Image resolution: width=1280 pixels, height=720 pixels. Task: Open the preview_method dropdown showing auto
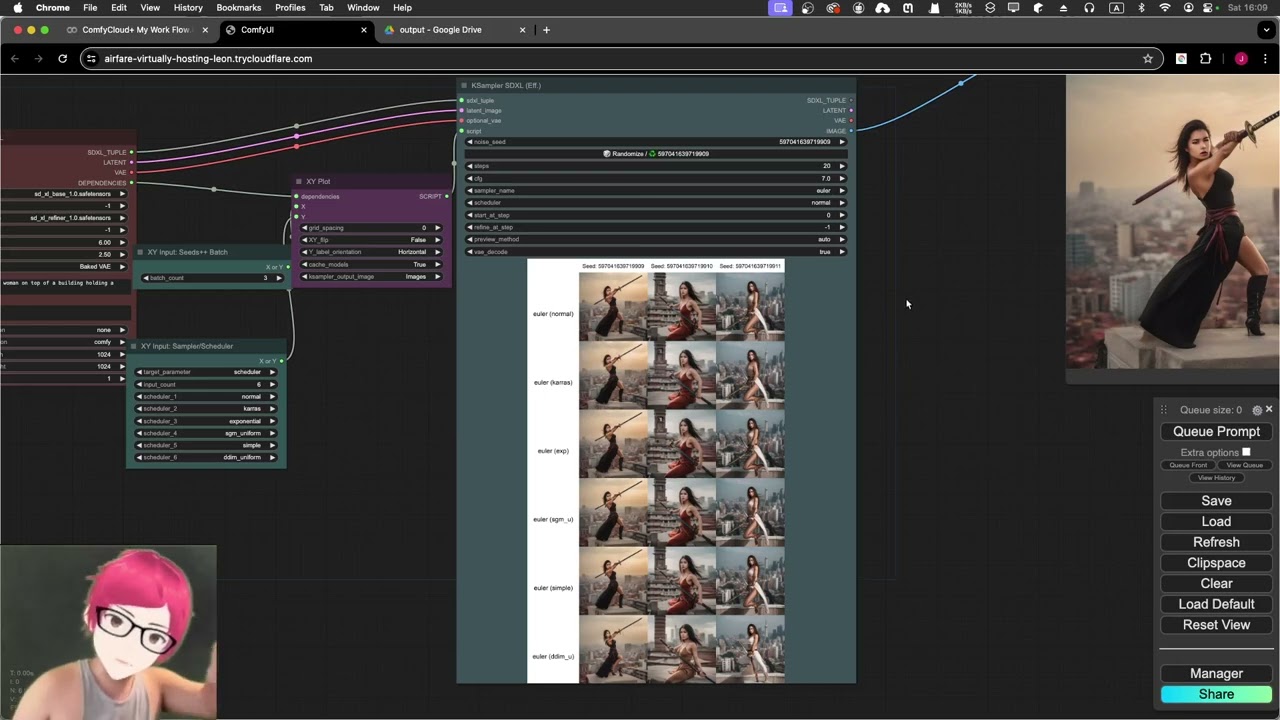(x=656, y=240)
